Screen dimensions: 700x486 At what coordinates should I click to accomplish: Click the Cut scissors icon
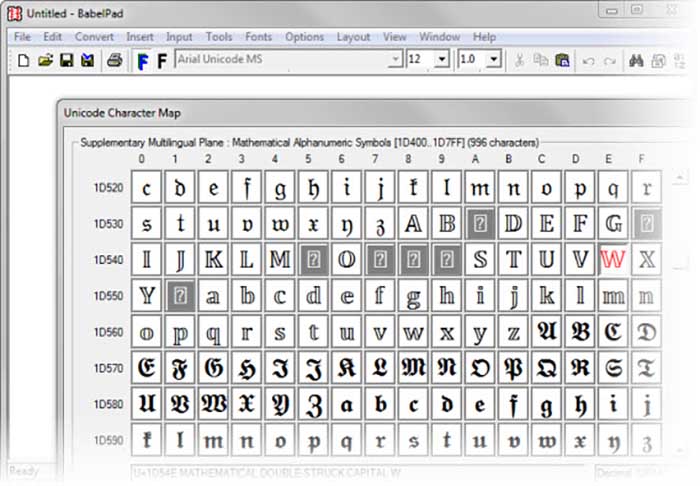click(x=519, y=60)
